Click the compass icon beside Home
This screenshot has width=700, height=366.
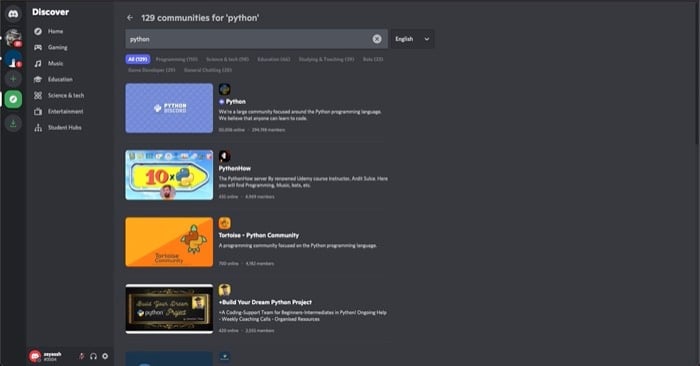coord(38,31)
